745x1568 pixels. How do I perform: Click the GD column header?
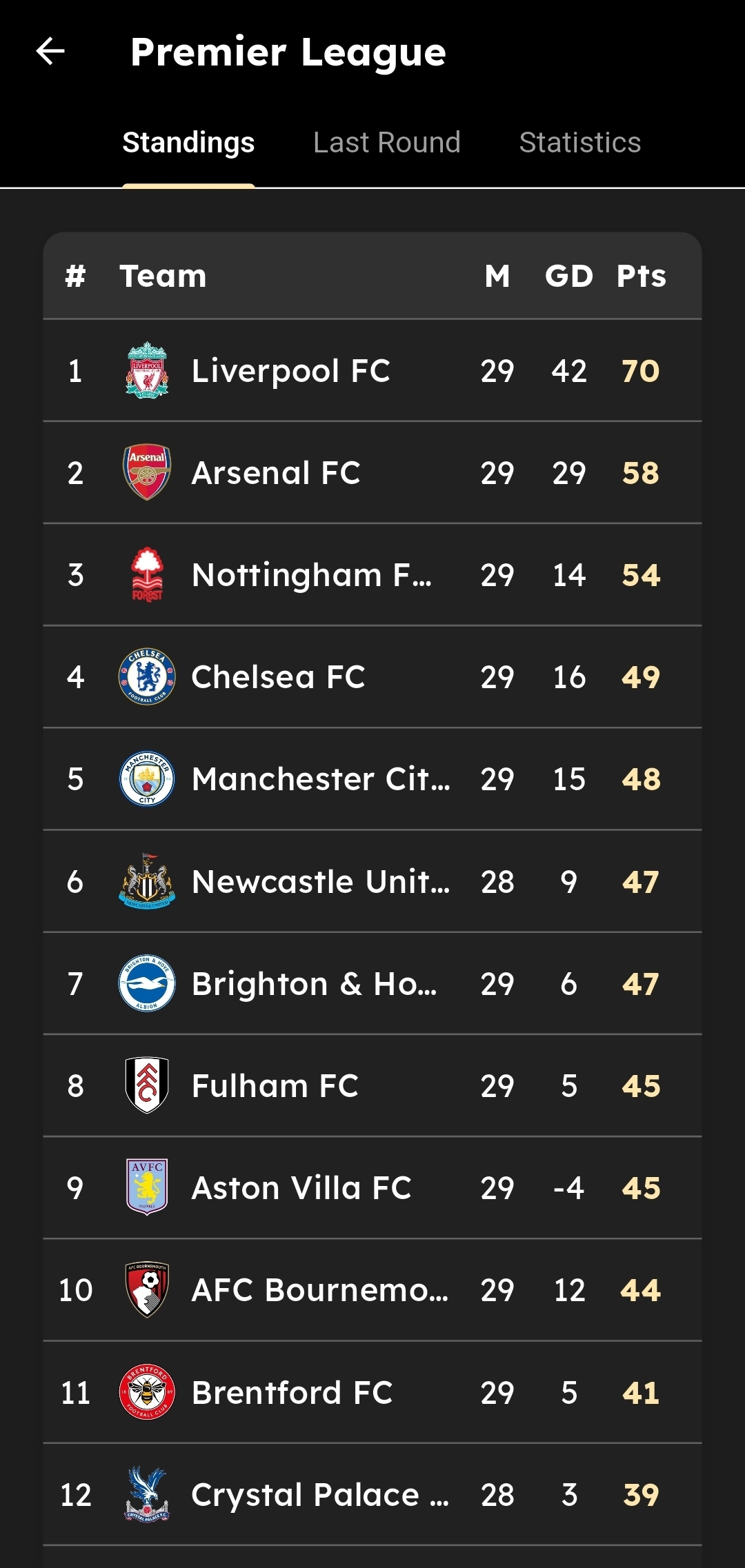pyautogui.click(x=568, y=276)
